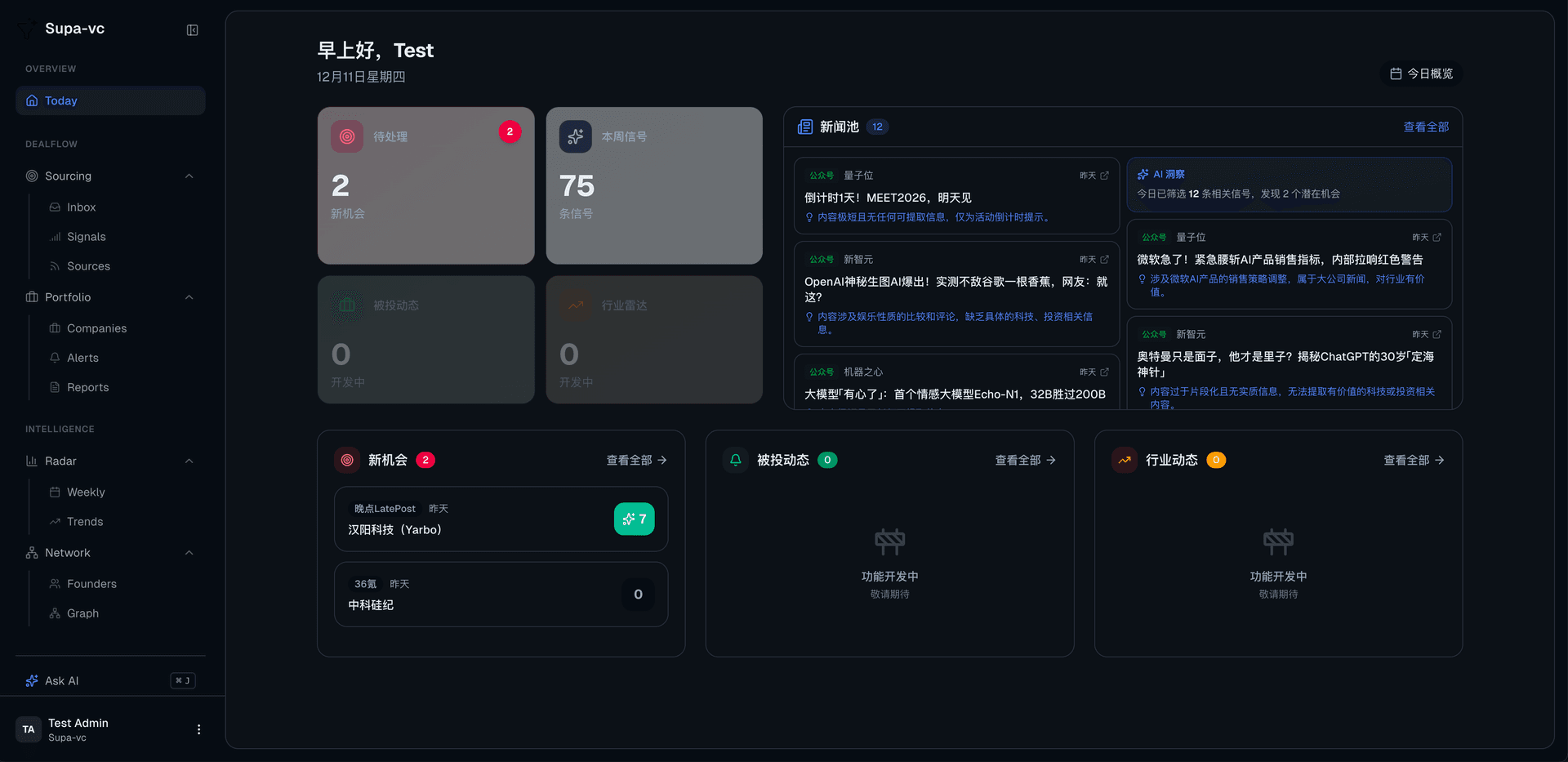Image resolution: width=1568 pixels, height=762 pixels.
Task: Click the 汉阳科技 (Yarbo) opportunity card
Action: point(501,519)
